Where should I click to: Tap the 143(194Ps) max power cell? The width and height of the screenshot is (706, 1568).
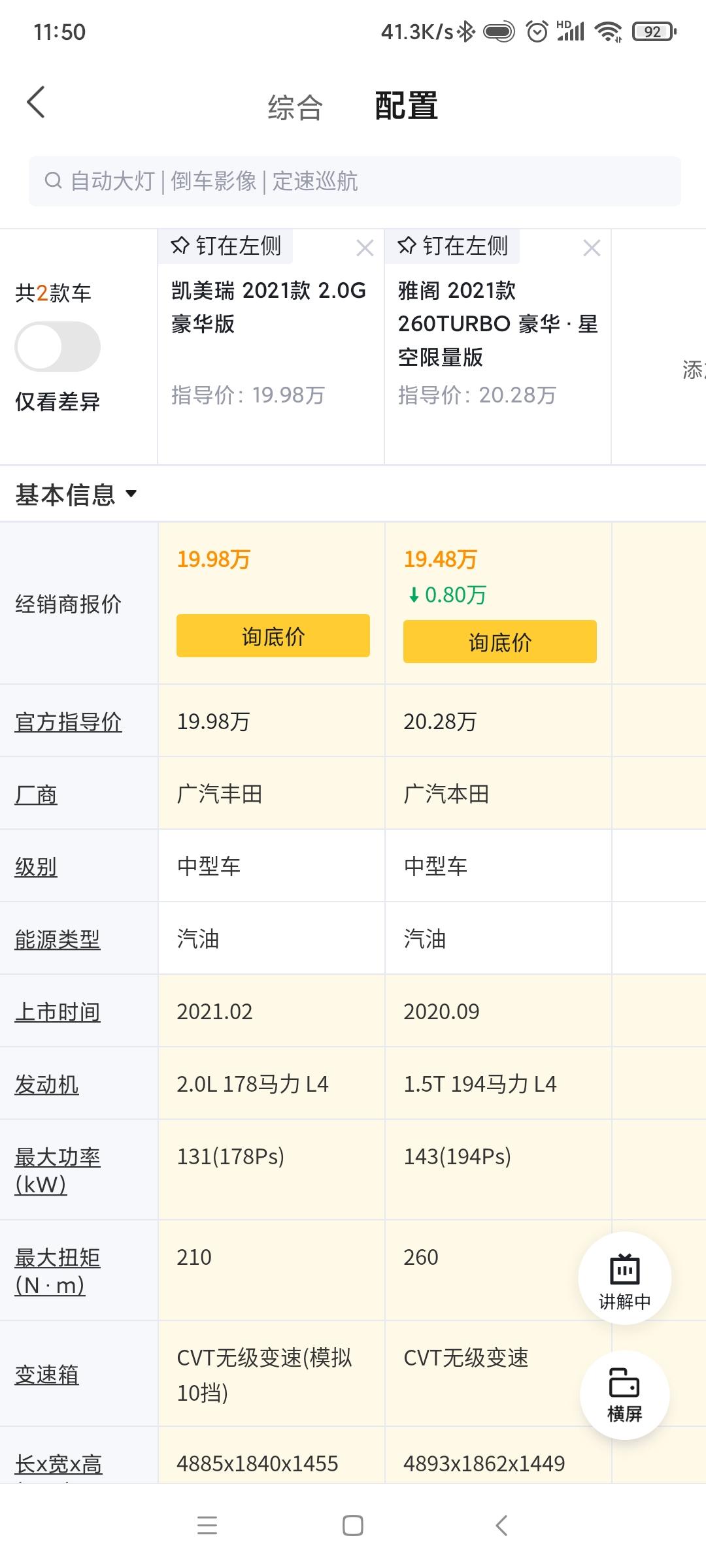[x=498, y=1170]
